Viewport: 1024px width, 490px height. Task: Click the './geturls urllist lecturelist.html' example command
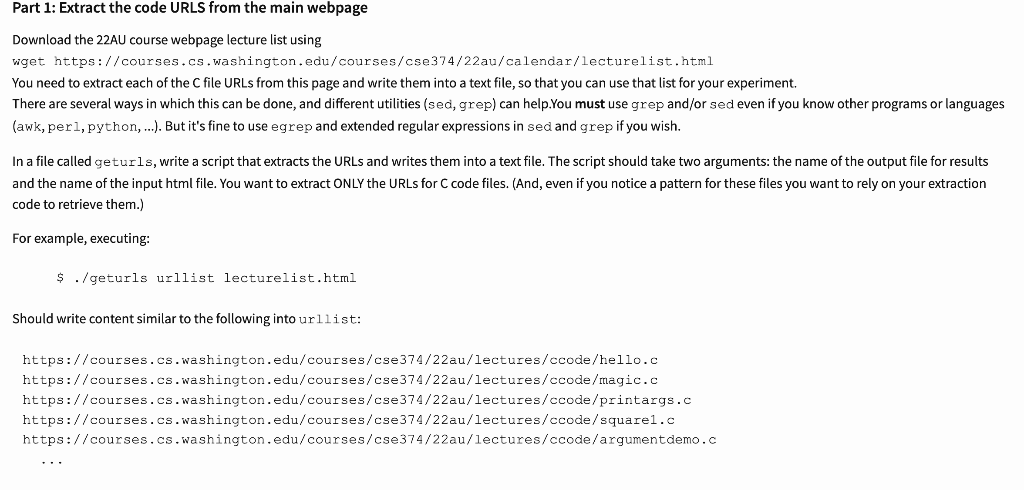(206, 278)
